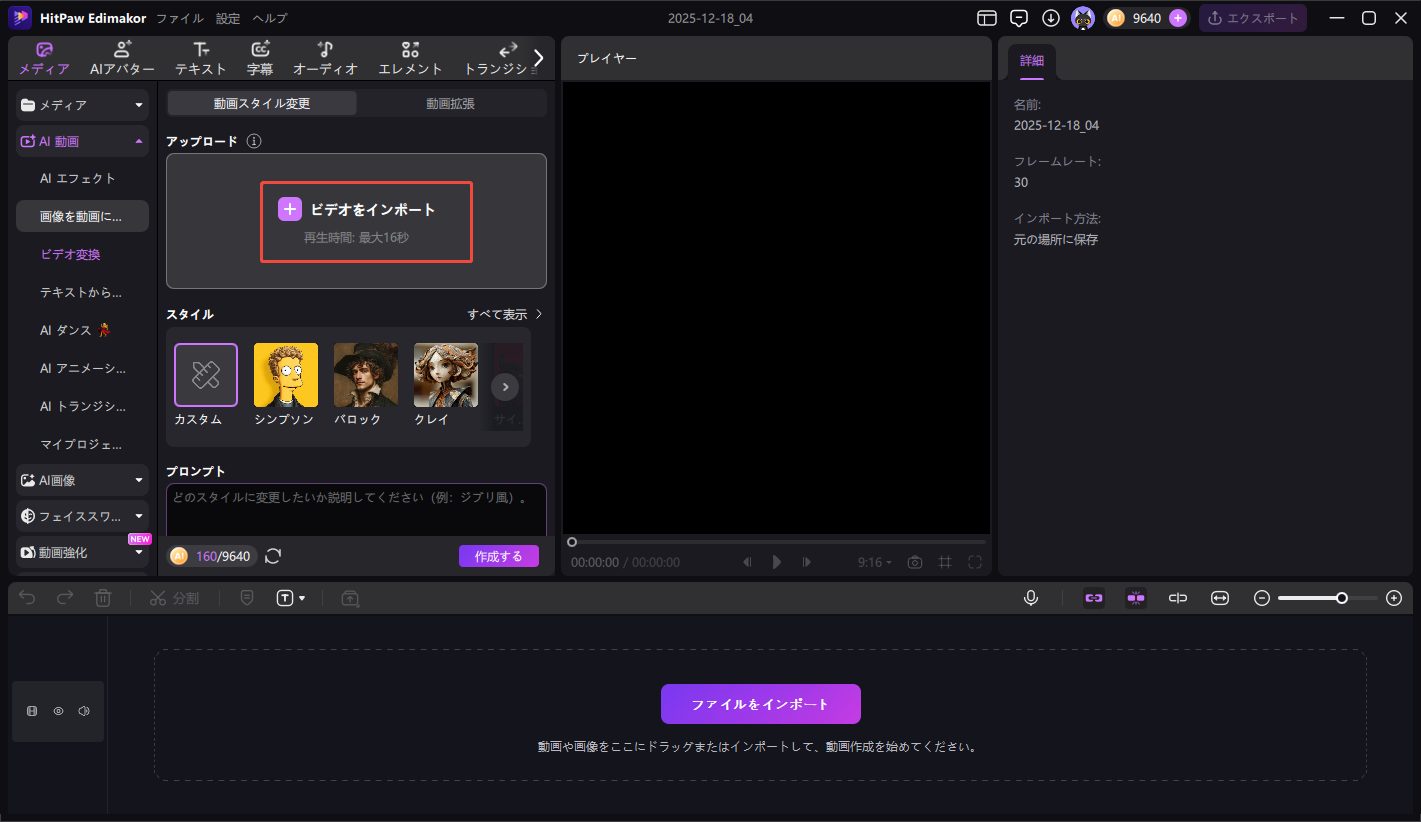Open the ファイル menu
The height and width of the screenshot is (822, 1421).
point(180,18)
